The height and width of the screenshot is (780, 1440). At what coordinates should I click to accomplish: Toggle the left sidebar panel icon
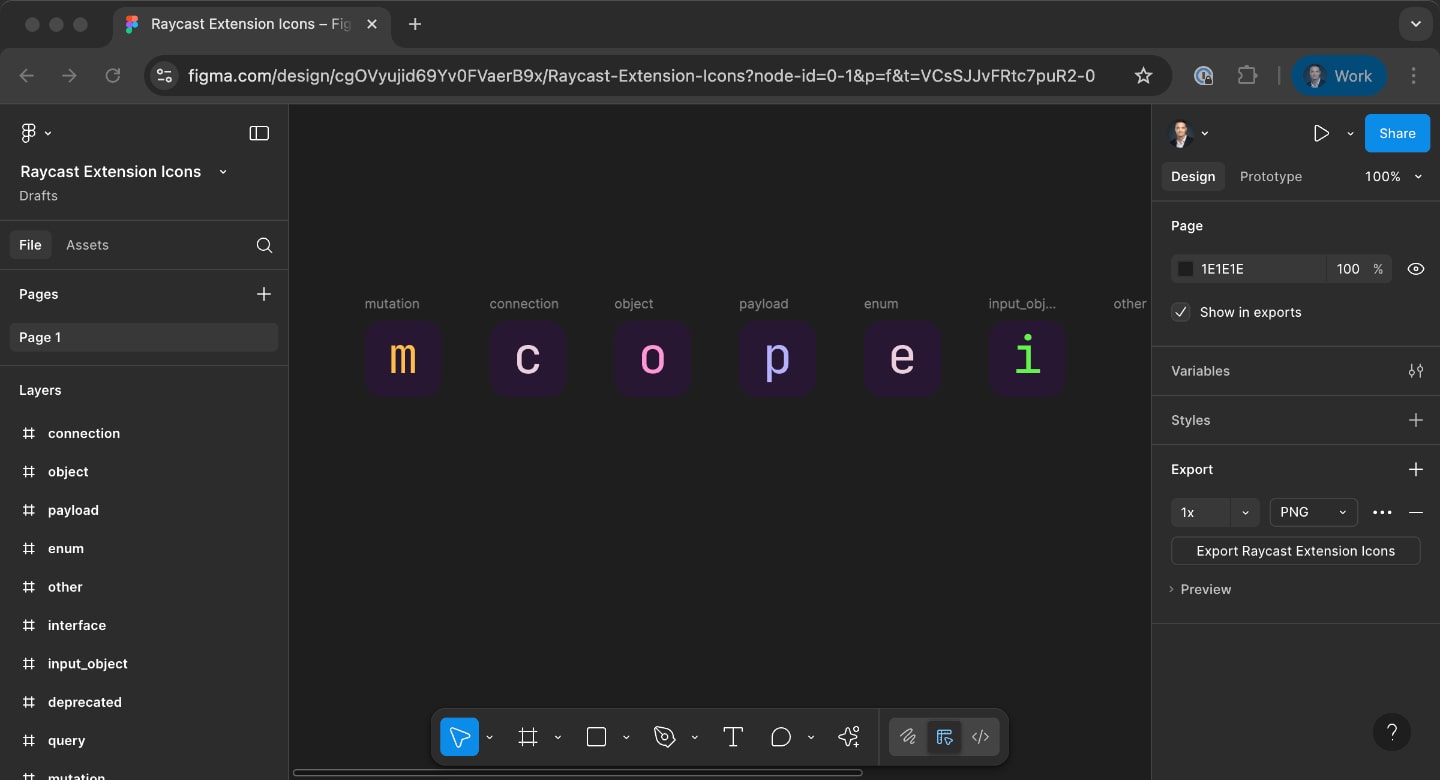pyautogui.click(x=259, y=133)
